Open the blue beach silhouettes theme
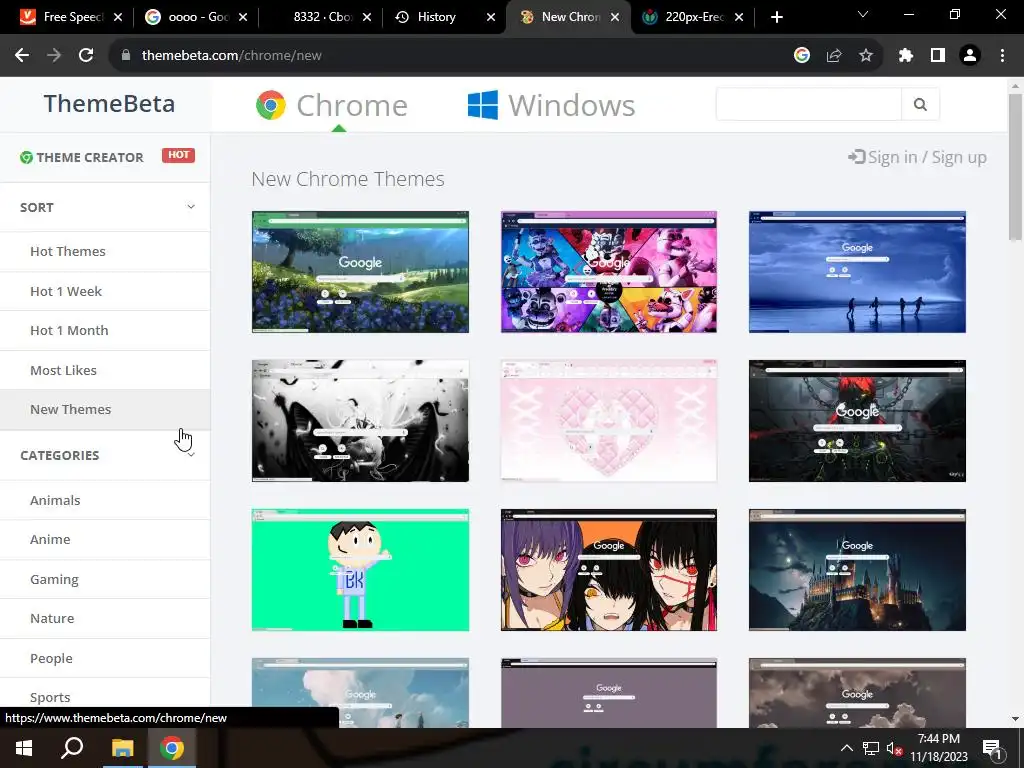 pyautogui.click(x=857, y=272)
